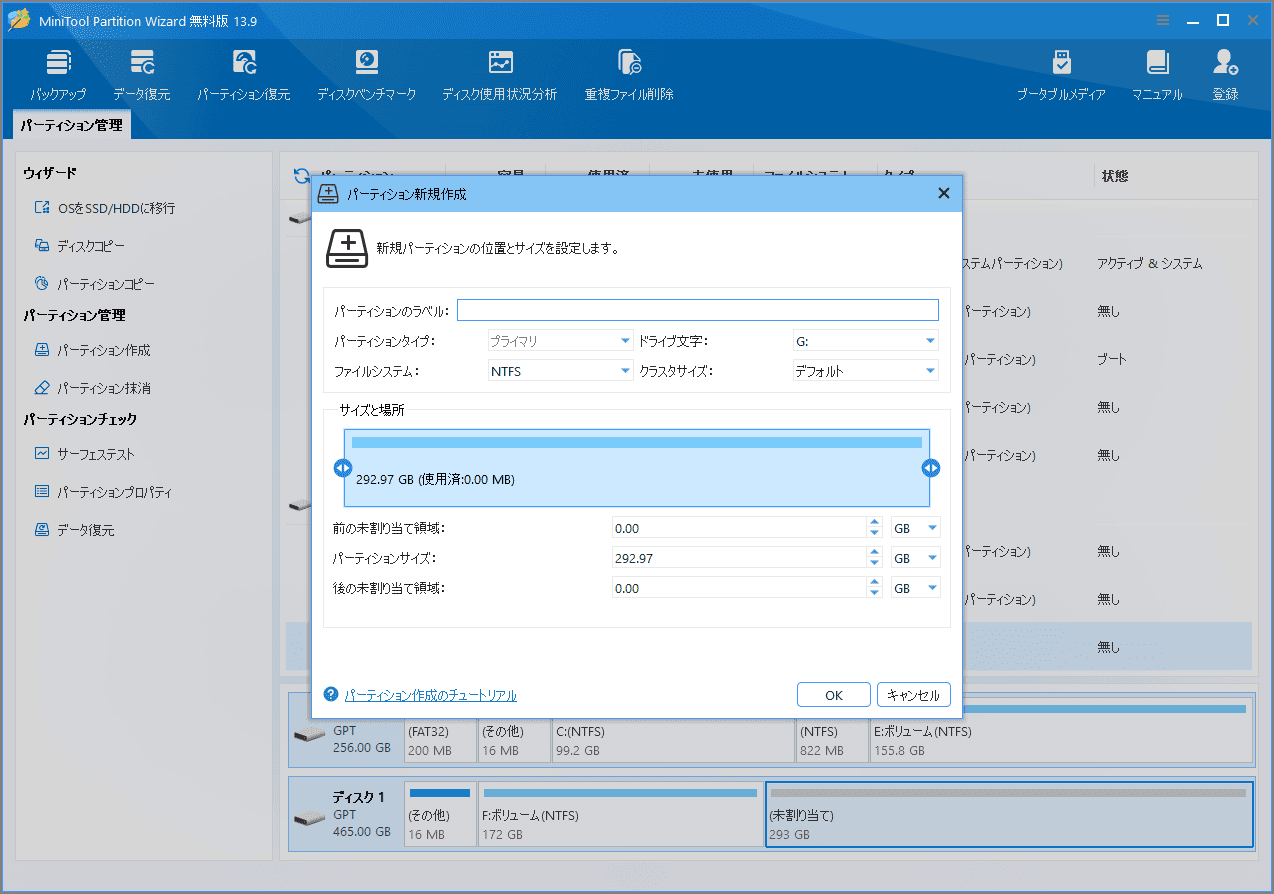Launch パーティション復元 from the toolbar
The height and width of the screenshot is (894, 1274).
[243, 75]
